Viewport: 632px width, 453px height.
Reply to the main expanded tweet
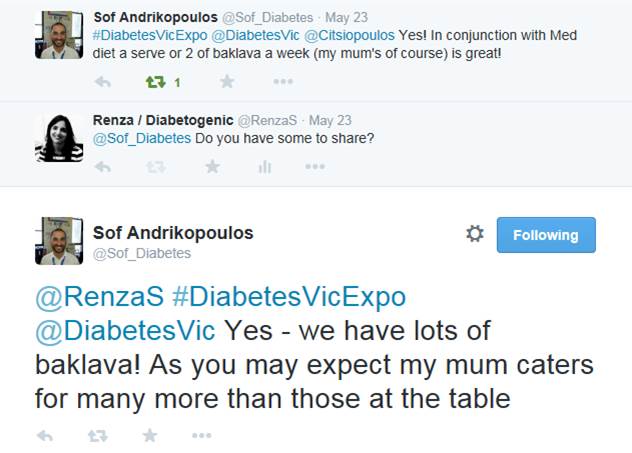pos(45,435)
